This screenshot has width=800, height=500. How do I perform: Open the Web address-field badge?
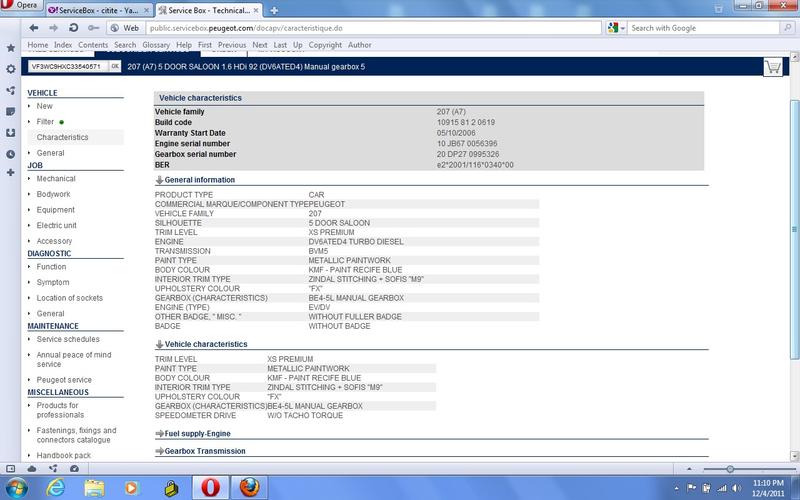(125, 28)
